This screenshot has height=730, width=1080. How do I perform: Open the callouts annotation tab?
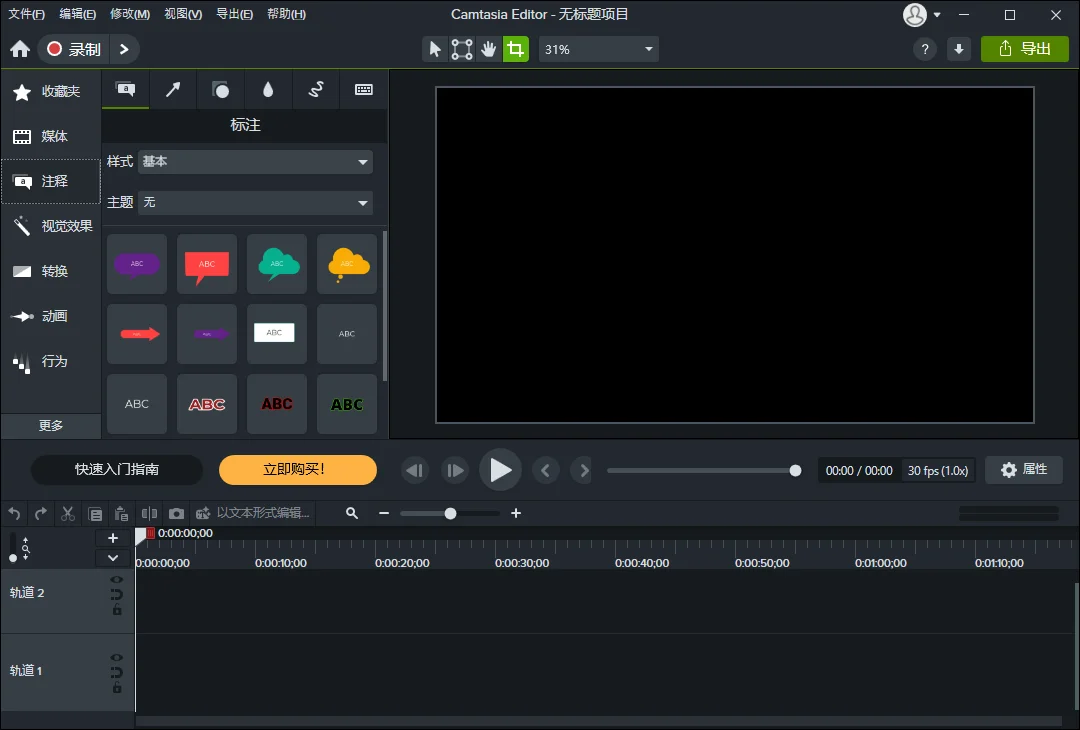125,89
